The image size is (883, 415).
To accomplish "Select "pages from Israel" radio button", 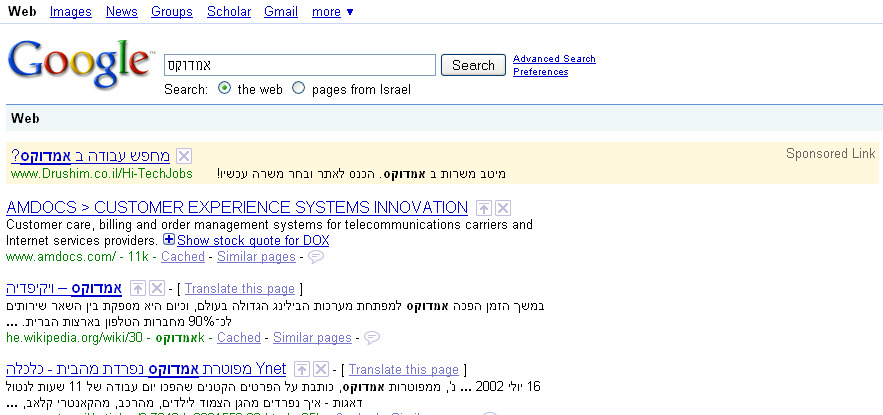I will [x=299, y=89].
